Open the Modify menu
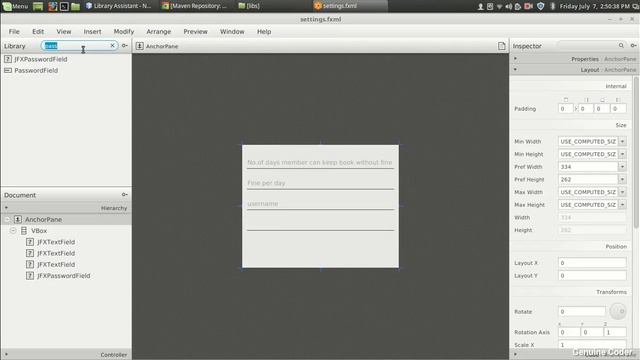Screen dimensions: 640x360 (x=124, y=31)
